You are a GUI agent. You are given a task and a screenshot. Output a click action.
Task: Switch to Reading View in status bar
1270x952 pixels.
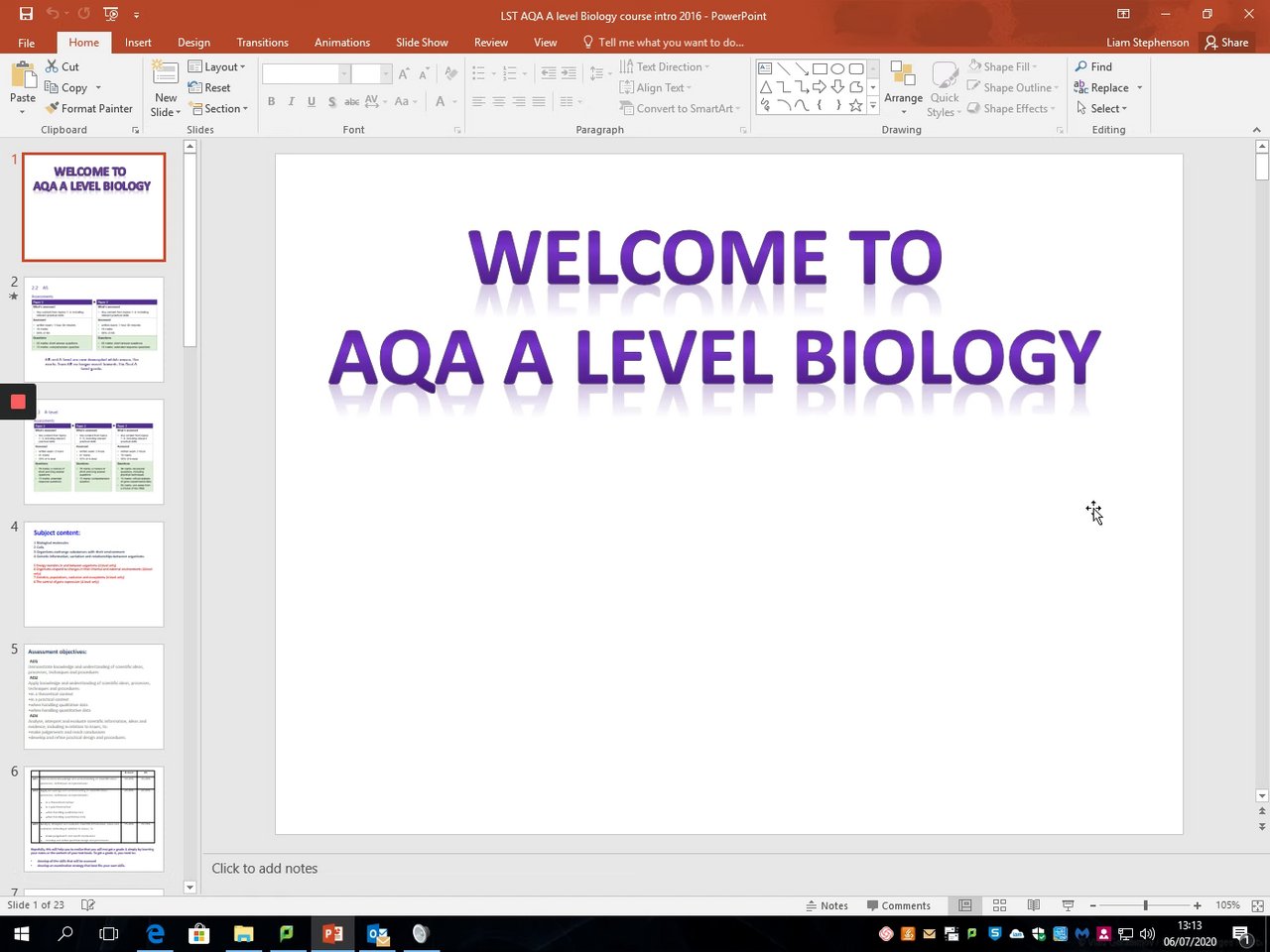(1033, 905)
